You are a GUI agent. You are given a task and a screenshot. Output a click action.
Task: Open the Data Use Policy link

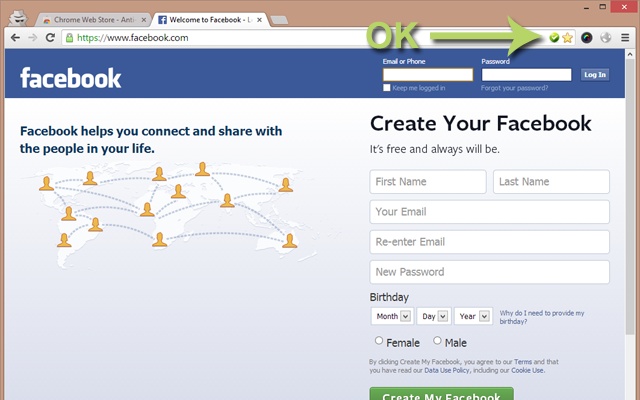click(x=447, y=371)
